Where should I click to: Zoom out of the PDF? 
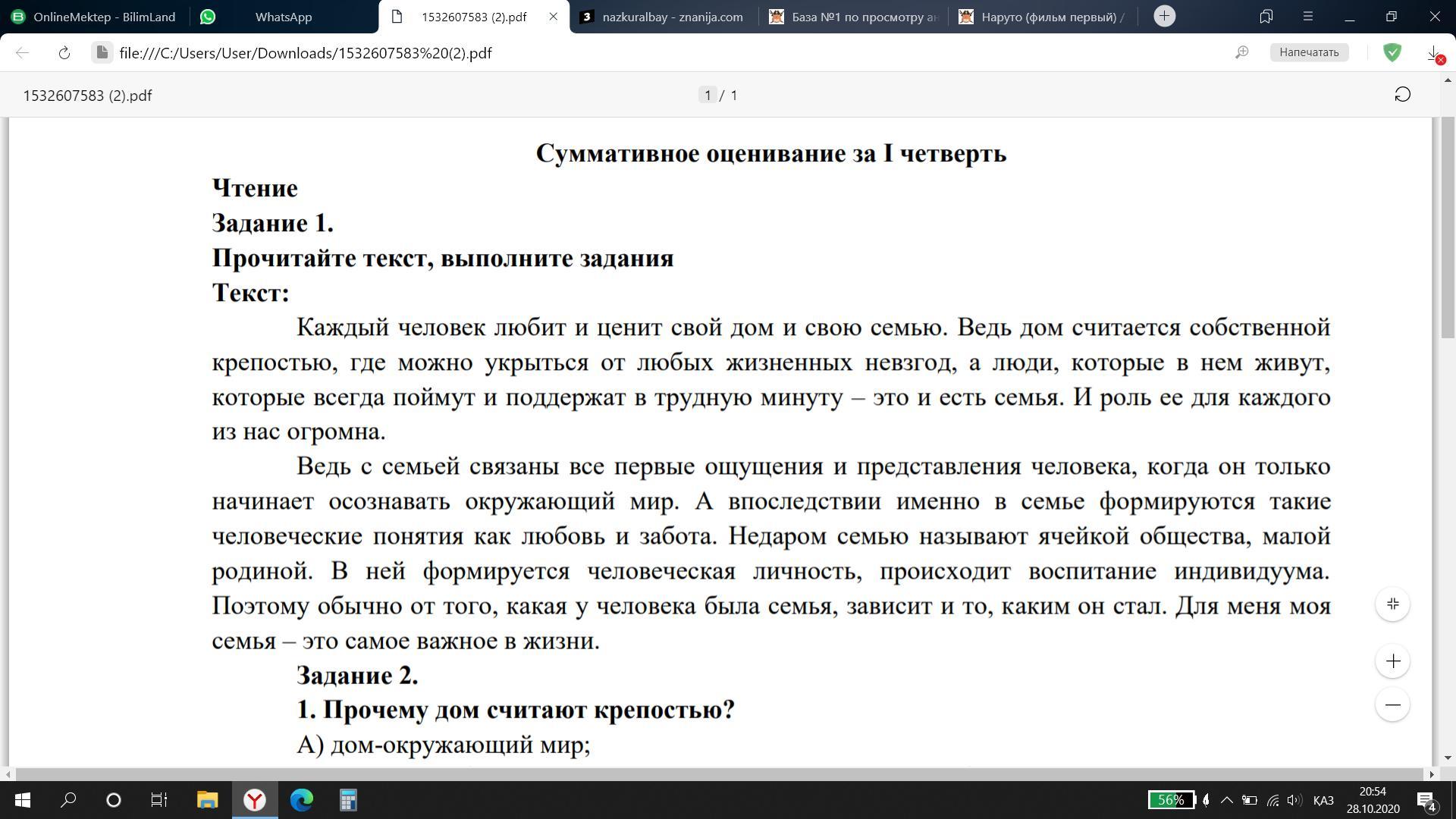click(x=1392, y=704)
